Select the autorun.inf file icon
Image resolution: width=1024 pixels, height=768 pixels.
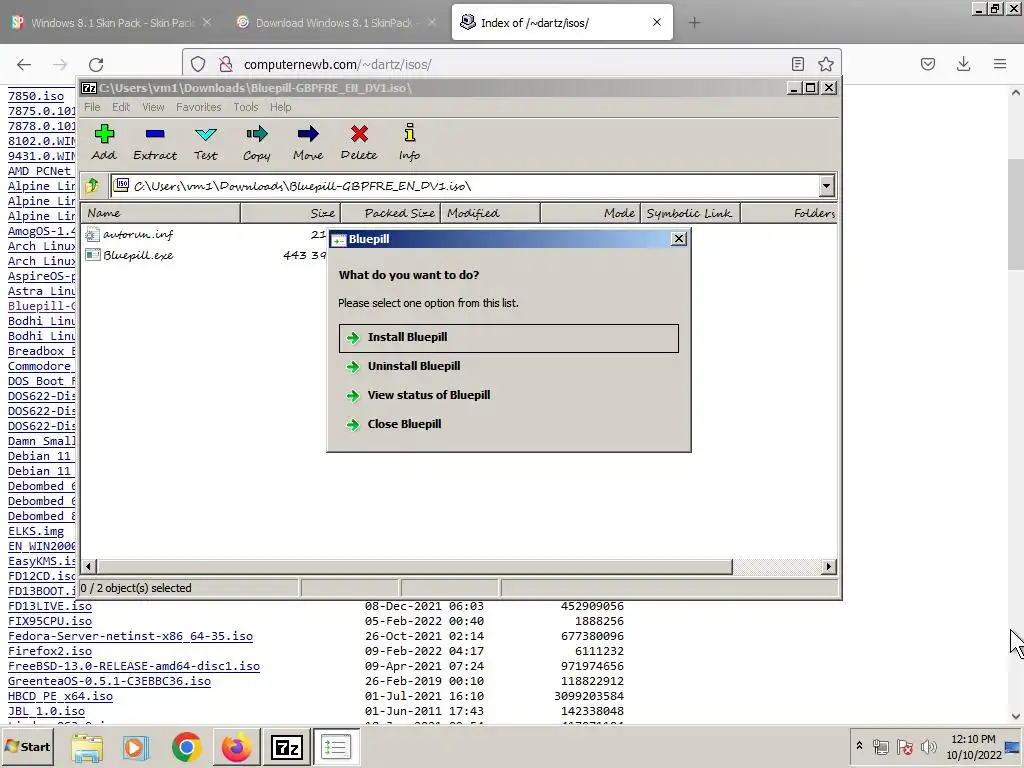92,234
